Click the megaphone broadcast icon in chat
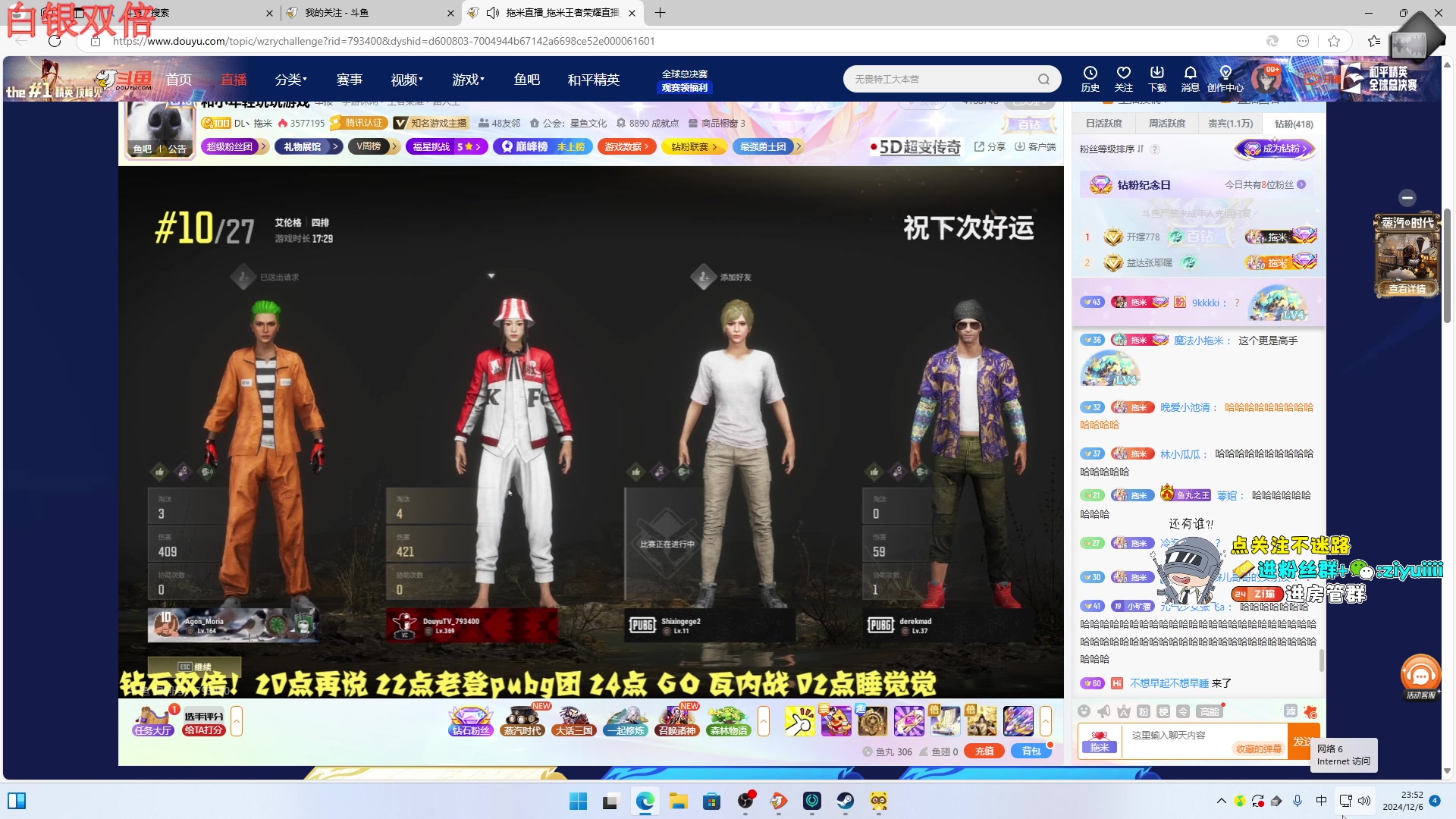 click(1103, 711)
